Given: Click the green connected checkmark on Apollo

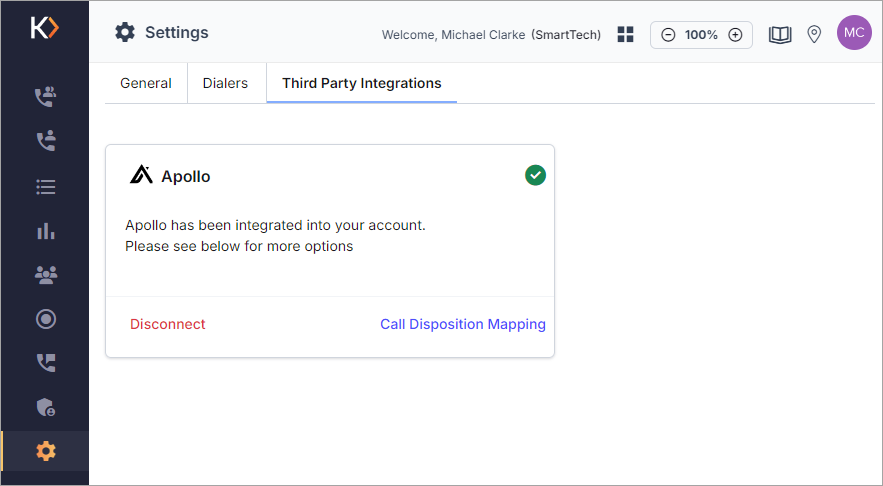Looking at the screenshot, I should click(x=535, y=175).
